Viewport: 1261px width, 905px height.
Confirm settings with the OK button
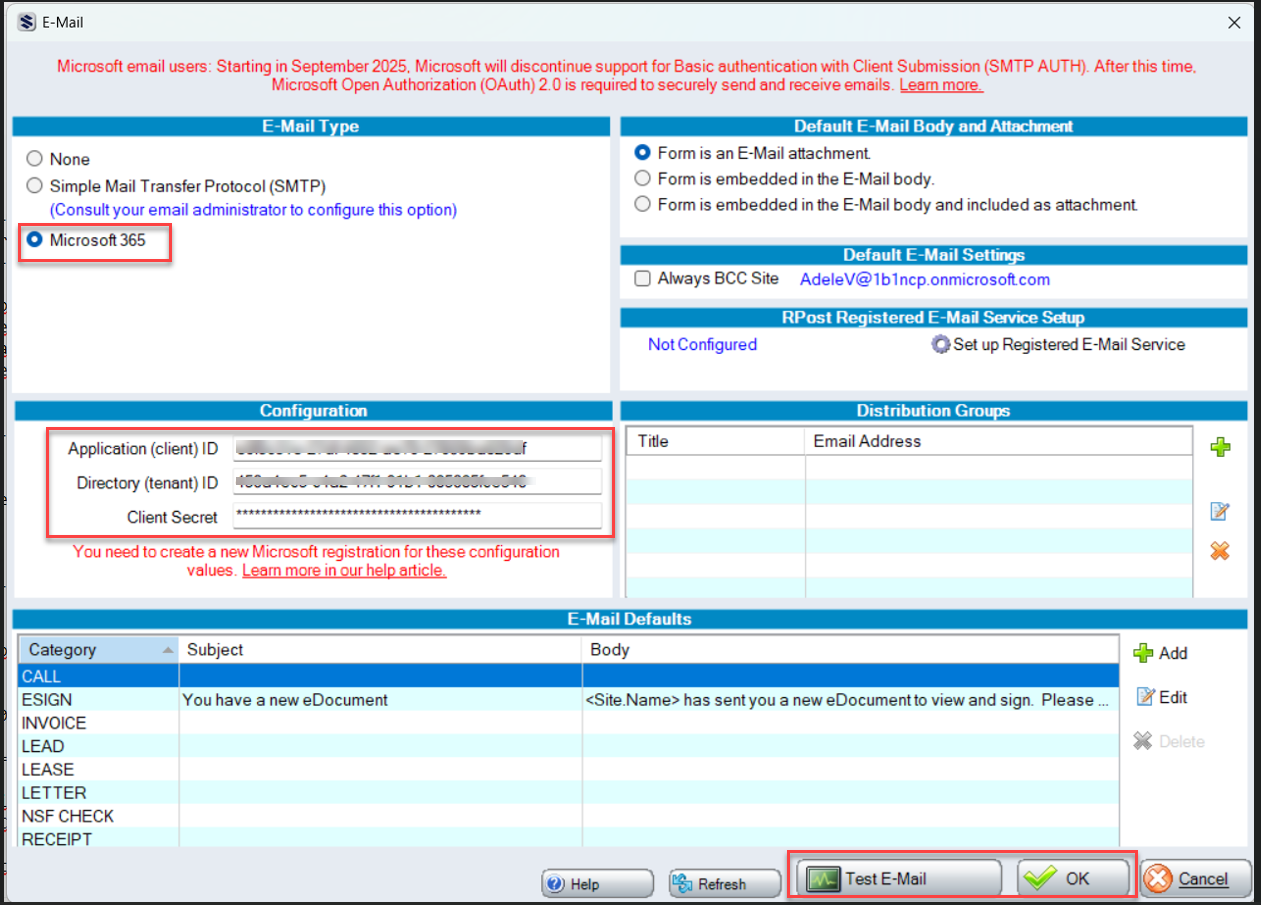tap(1074, 879)
